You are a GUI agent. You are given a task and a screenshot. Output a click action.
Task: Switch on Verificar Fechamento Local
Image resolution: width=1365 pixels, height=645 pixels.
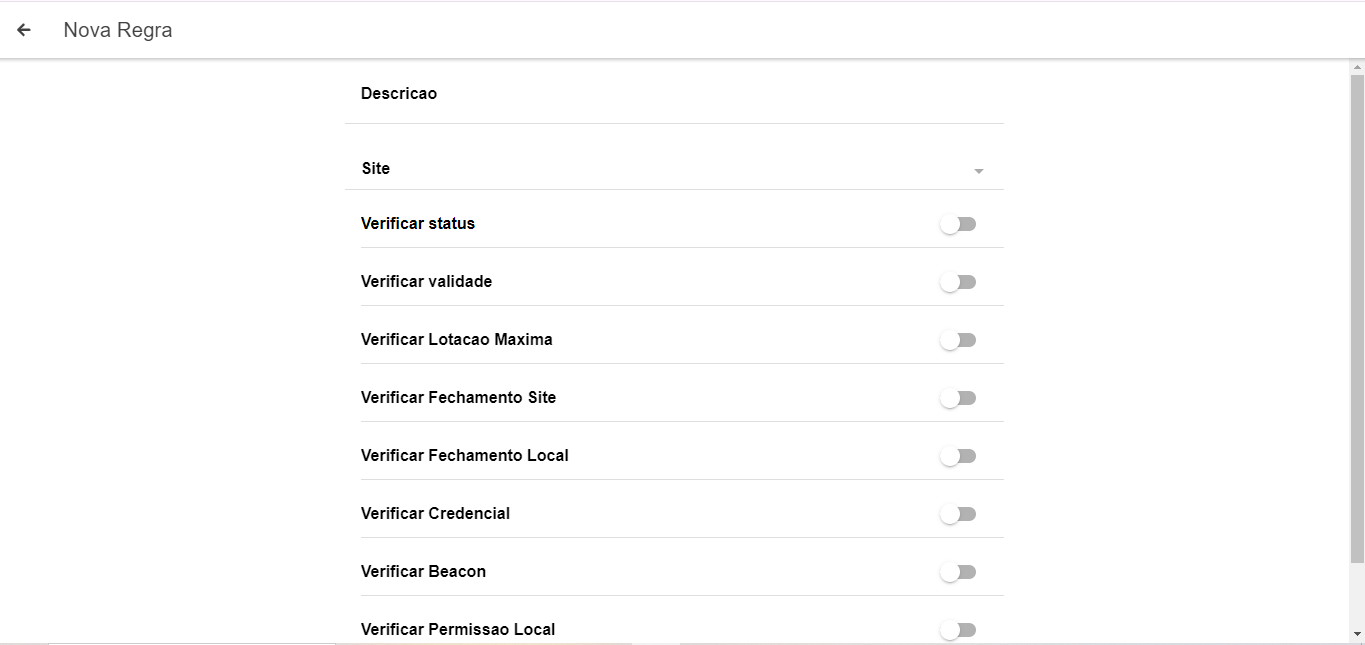[x=958, y=456]
